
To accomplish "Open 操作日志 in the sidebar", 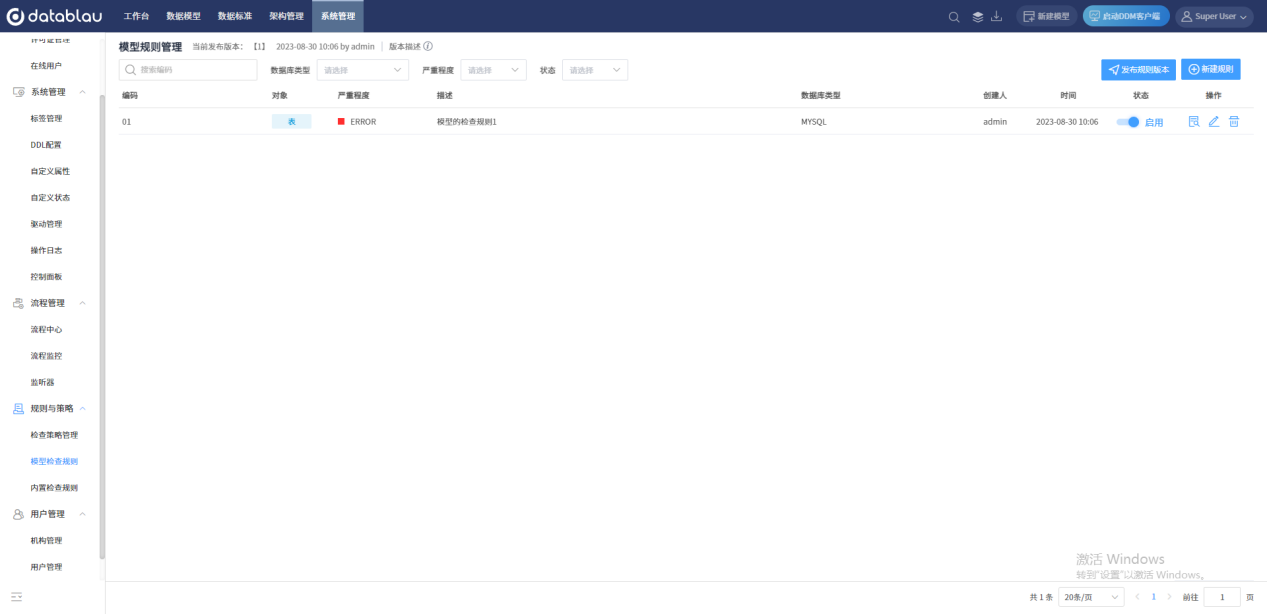I will click(x=46, y=250).
